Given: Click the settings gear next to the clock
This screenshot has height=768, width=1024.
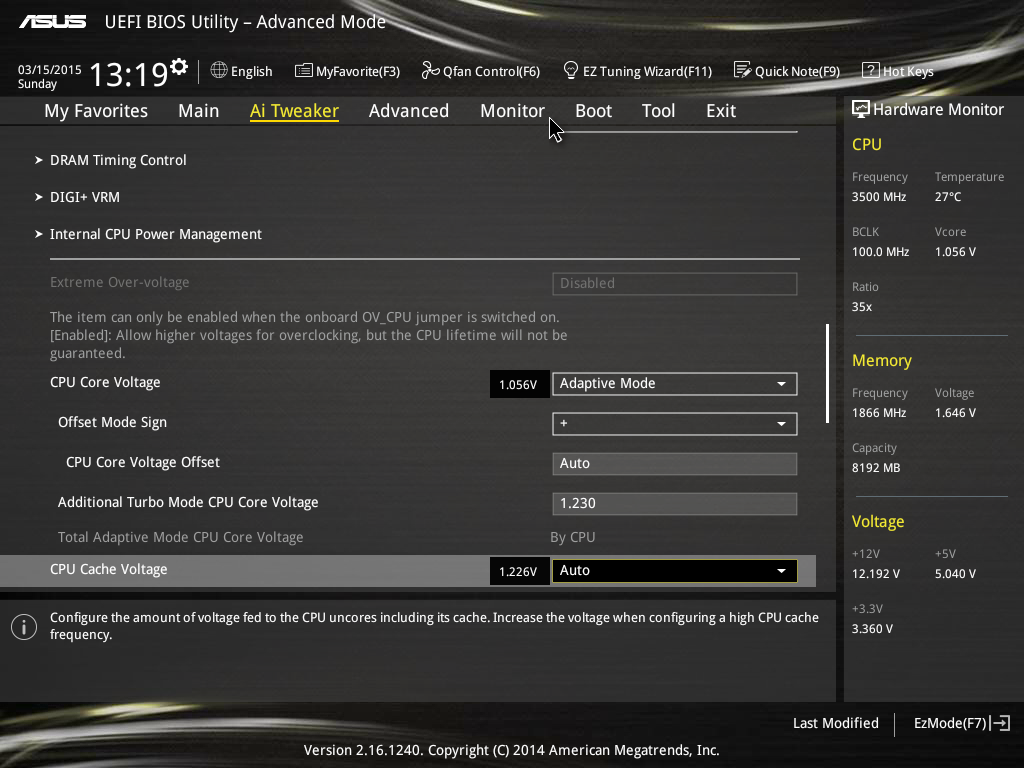Looking at the screenshot, I should point(179,67).
